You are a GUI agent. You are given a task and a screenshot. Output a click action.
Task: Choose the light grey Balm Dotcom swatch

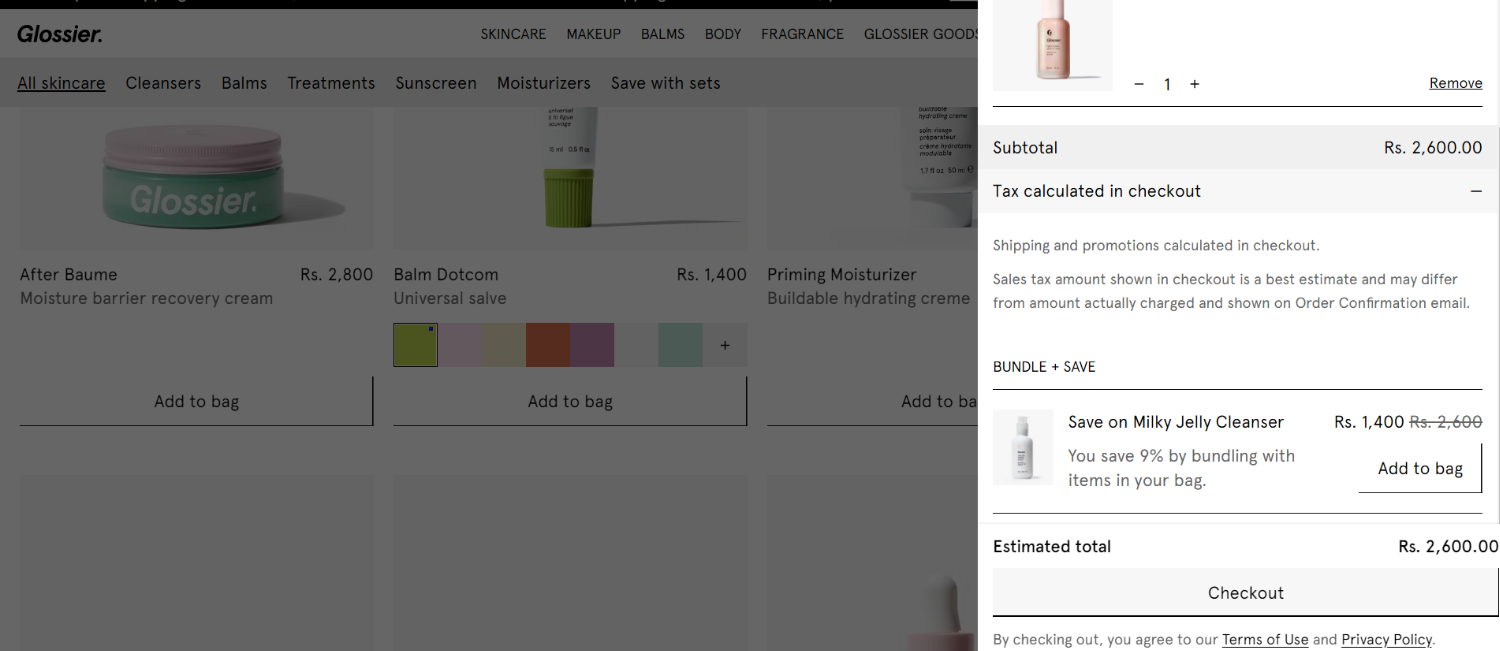(636, 345)
